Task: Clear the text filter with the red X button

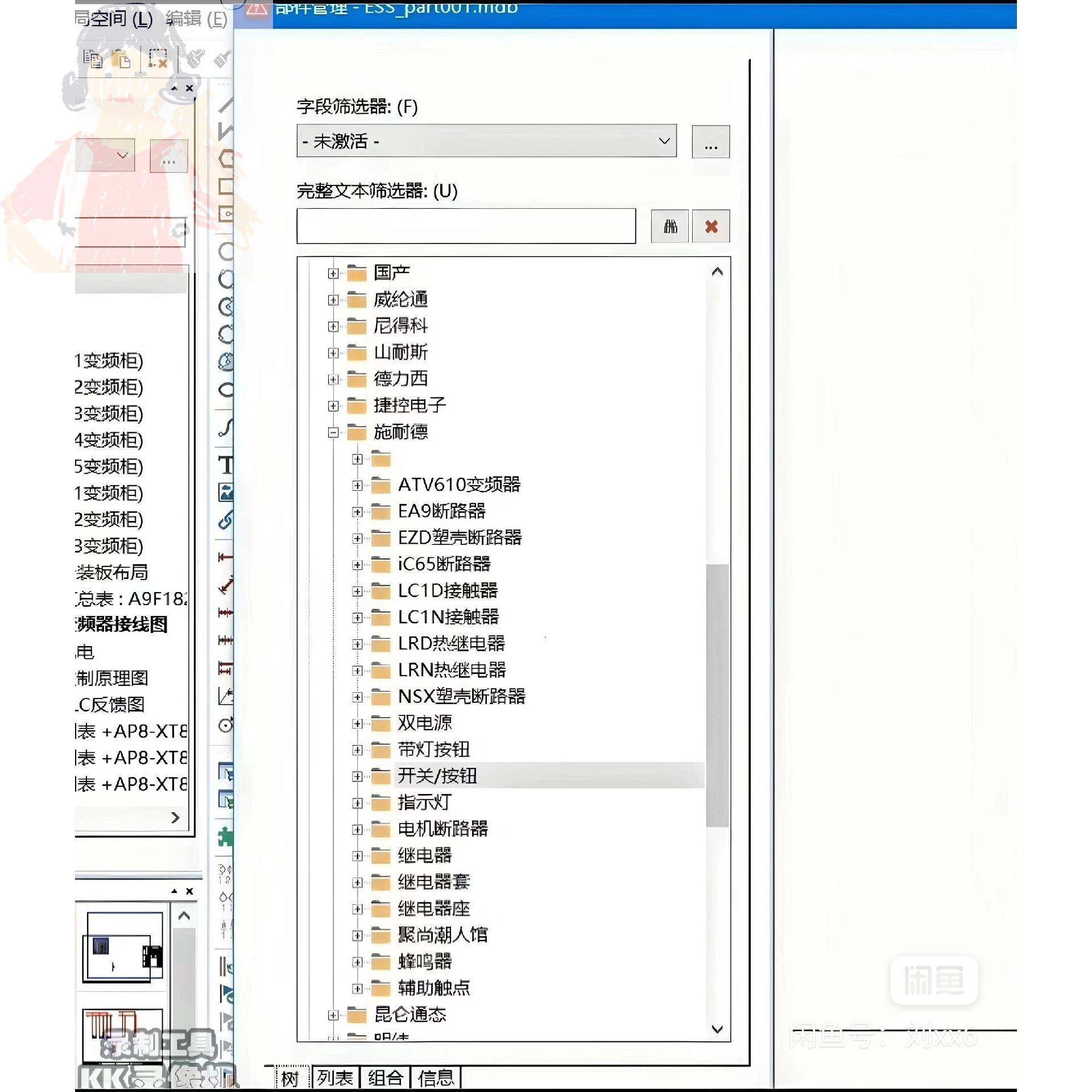Action: [x=711, y=226]
